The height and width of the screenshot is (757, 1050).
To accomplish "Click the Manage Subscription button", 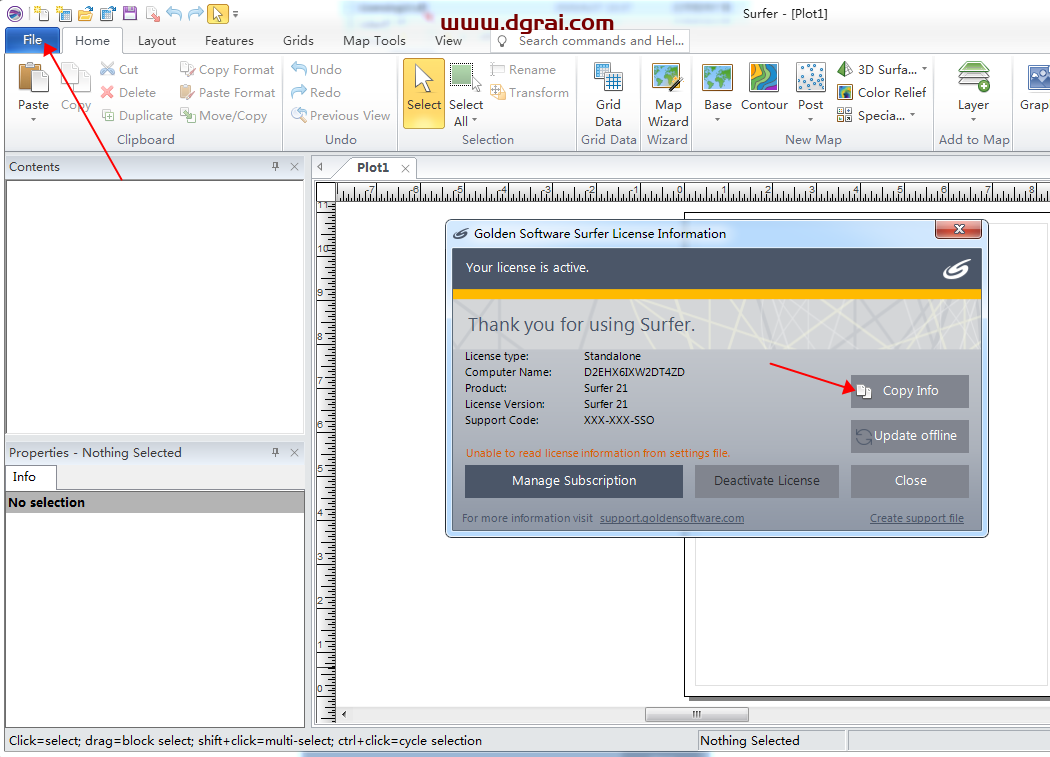I will tap(574, 480).
